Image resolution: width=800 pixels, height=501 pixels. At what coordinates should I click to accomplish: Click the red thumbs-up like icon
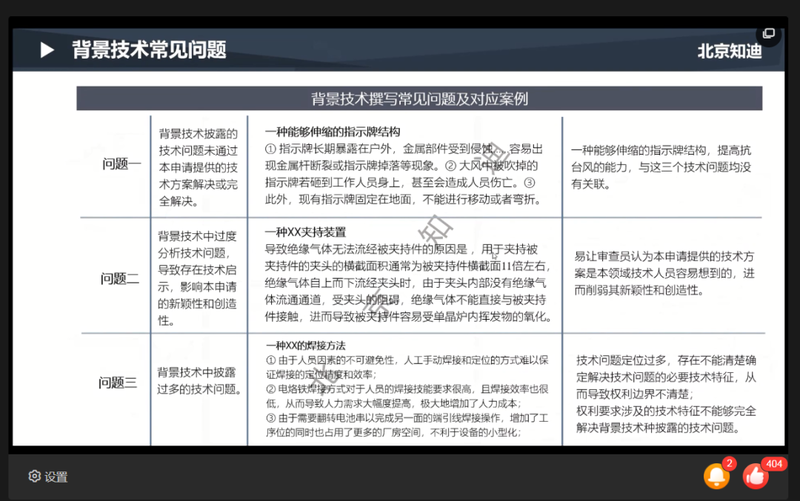756,477
